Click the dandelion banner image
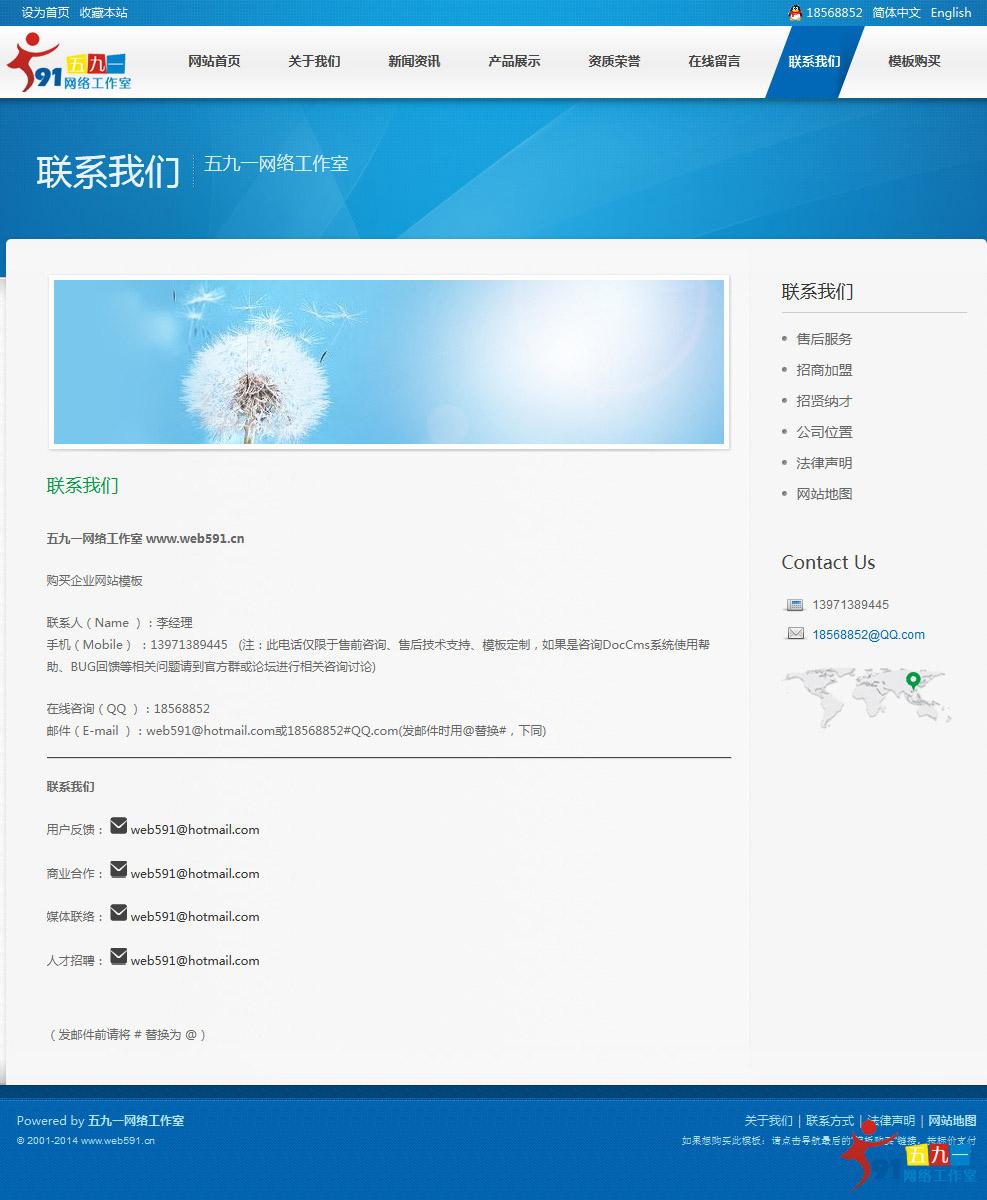This screenshot has height=1200, width=987. click(388, 362)
